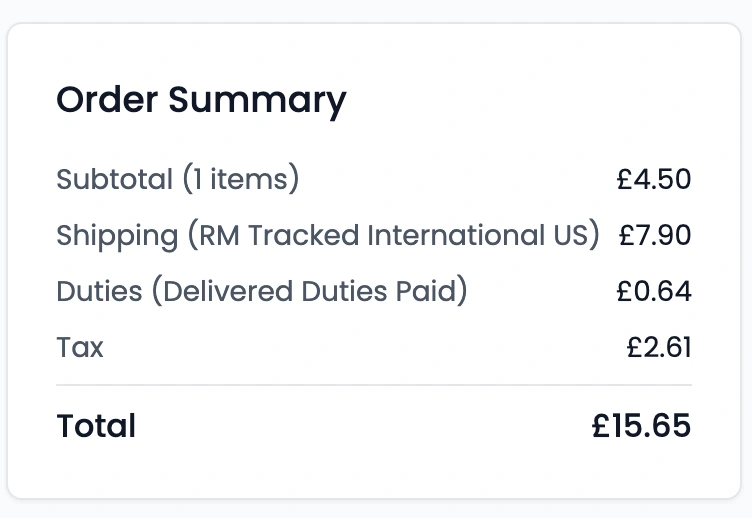Viewport: 752px width, 518px height.
Task: Click the bold Total label
Action: [96, 426]
